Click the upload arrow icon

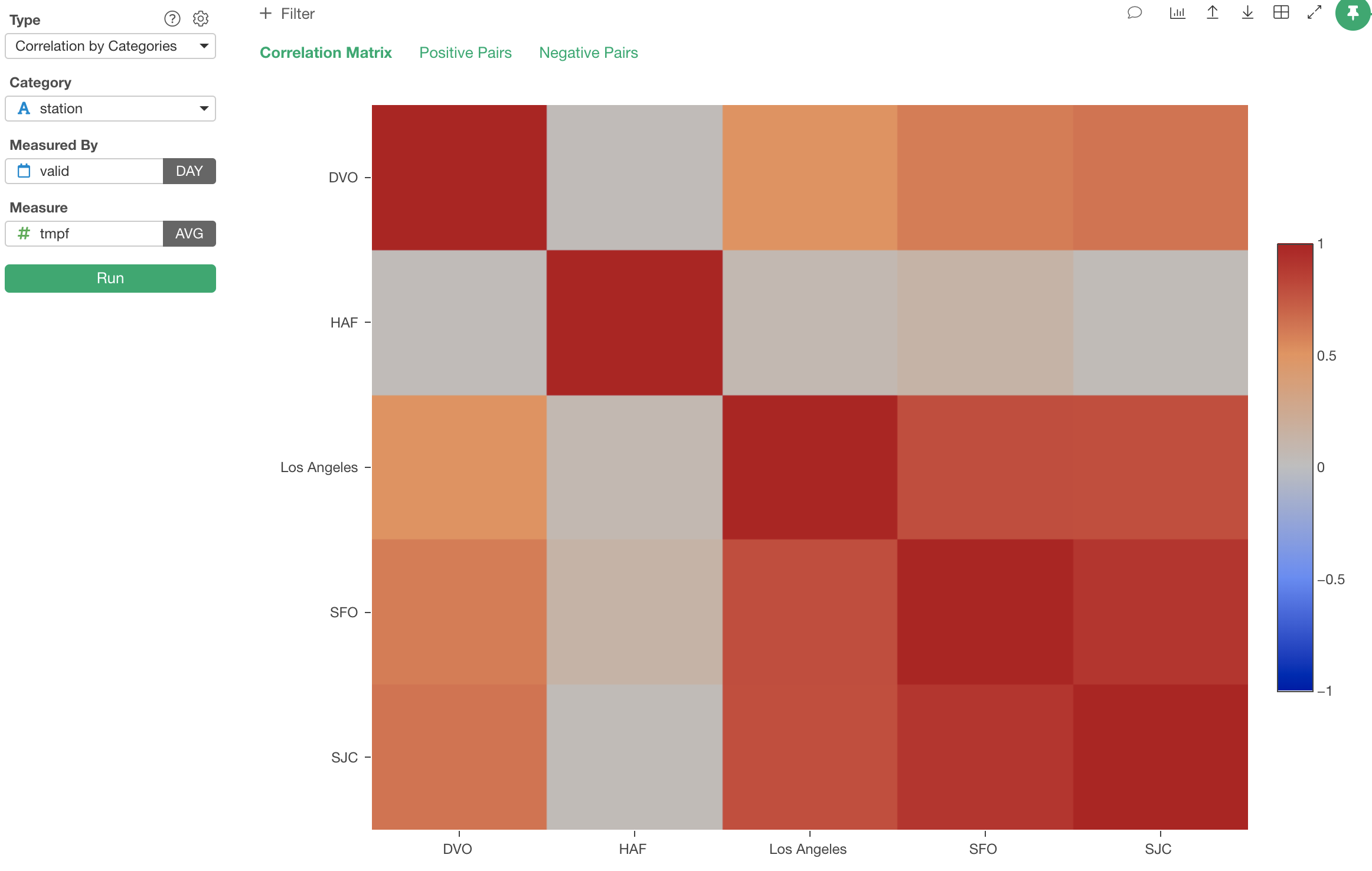(x=1212, y=12)
